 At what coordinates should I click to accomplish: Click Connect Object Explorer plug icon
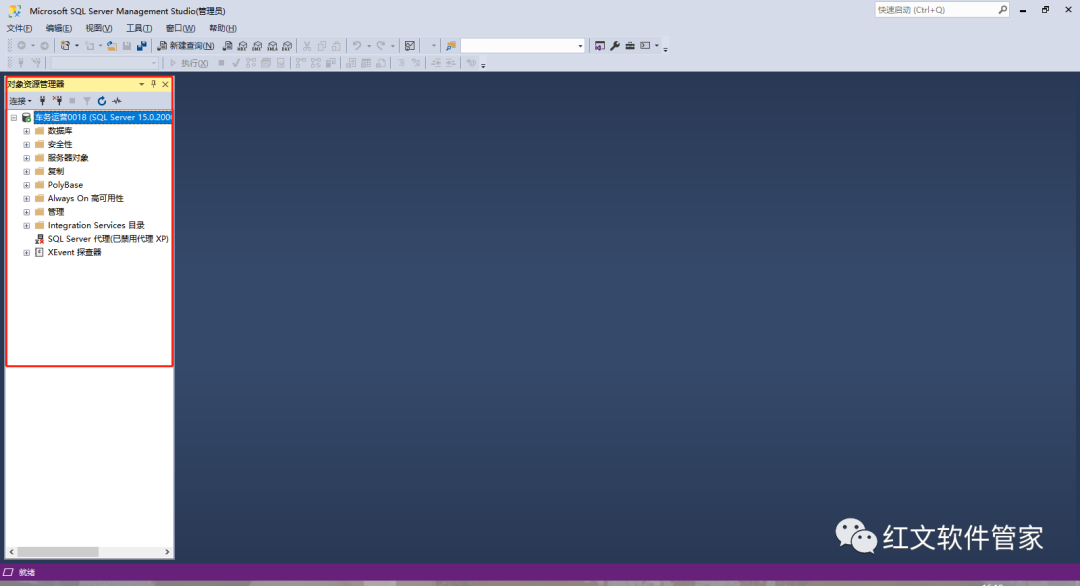pos(42,101)
